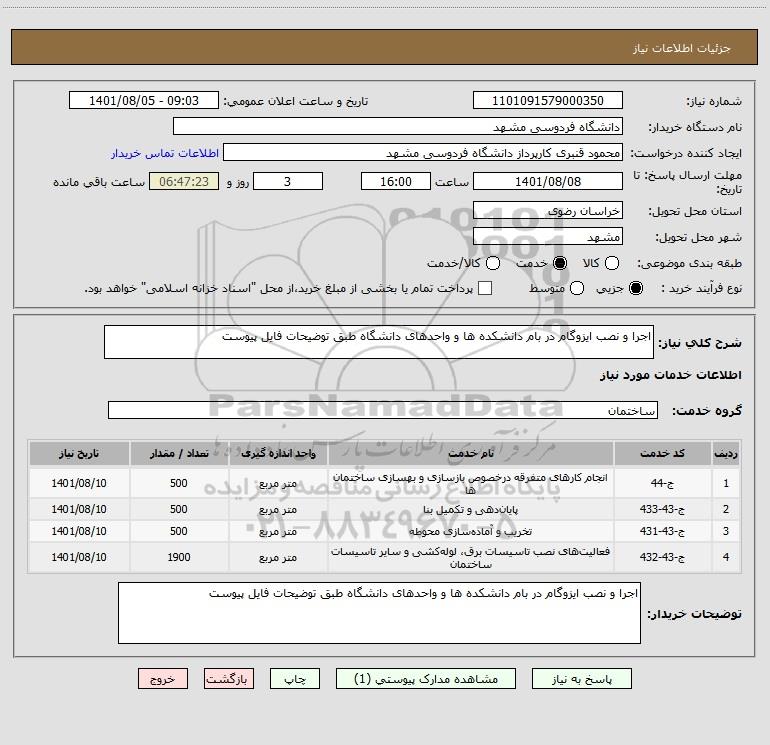Click the توضیحات خریدار text area
The image size is (770, 745).
(379, 613)
